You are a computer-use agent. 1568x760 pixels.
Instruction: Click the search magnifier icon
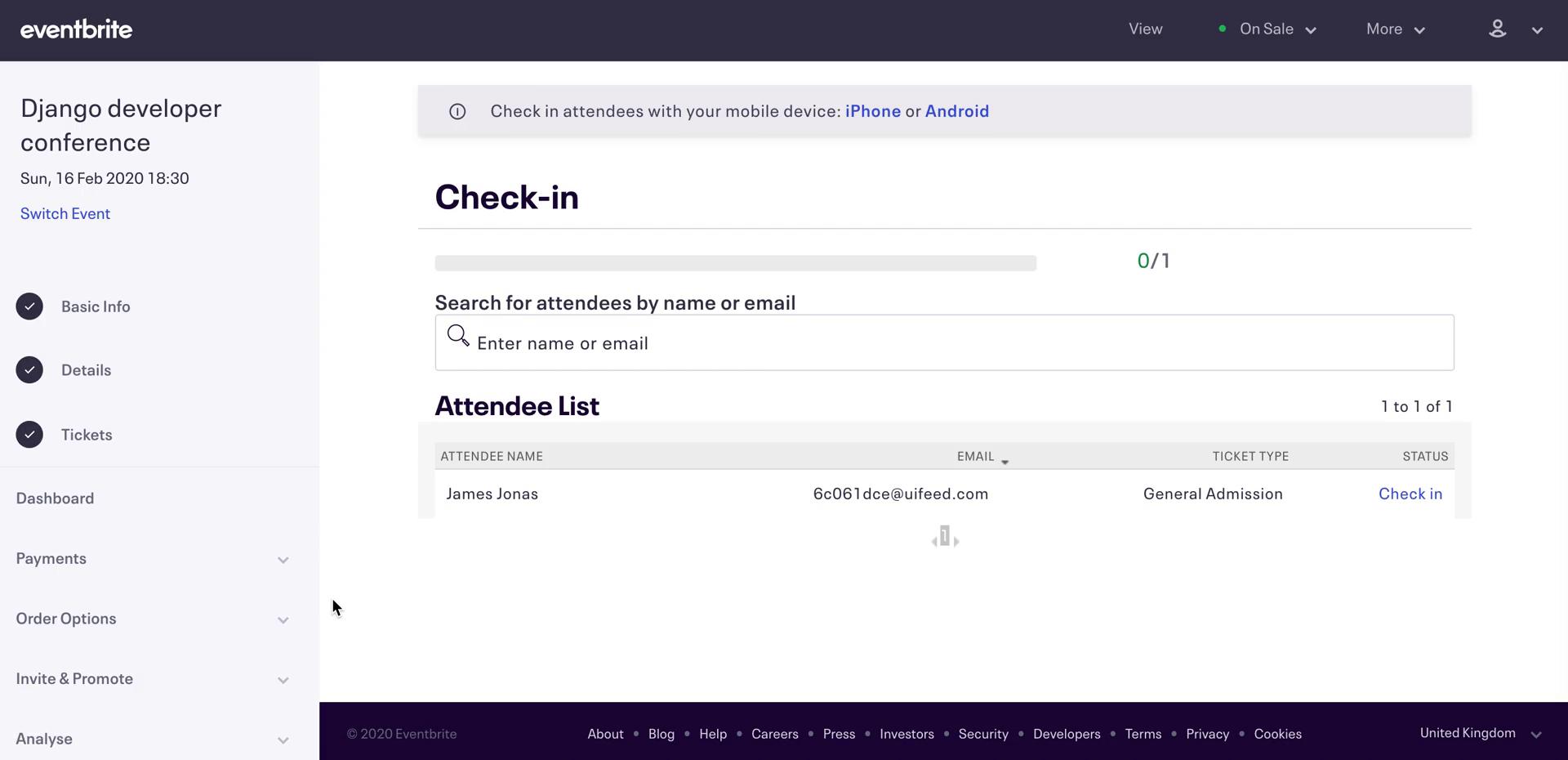[x=458, y=336]
